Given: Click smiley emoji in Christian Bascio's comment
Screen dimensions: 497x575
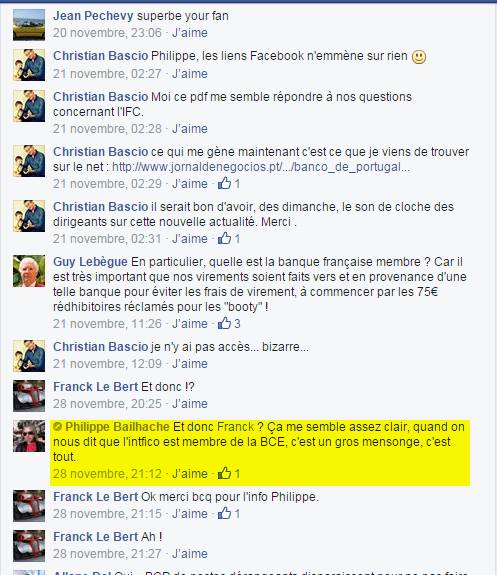Looking at the screenshot, I should (419, 57).
